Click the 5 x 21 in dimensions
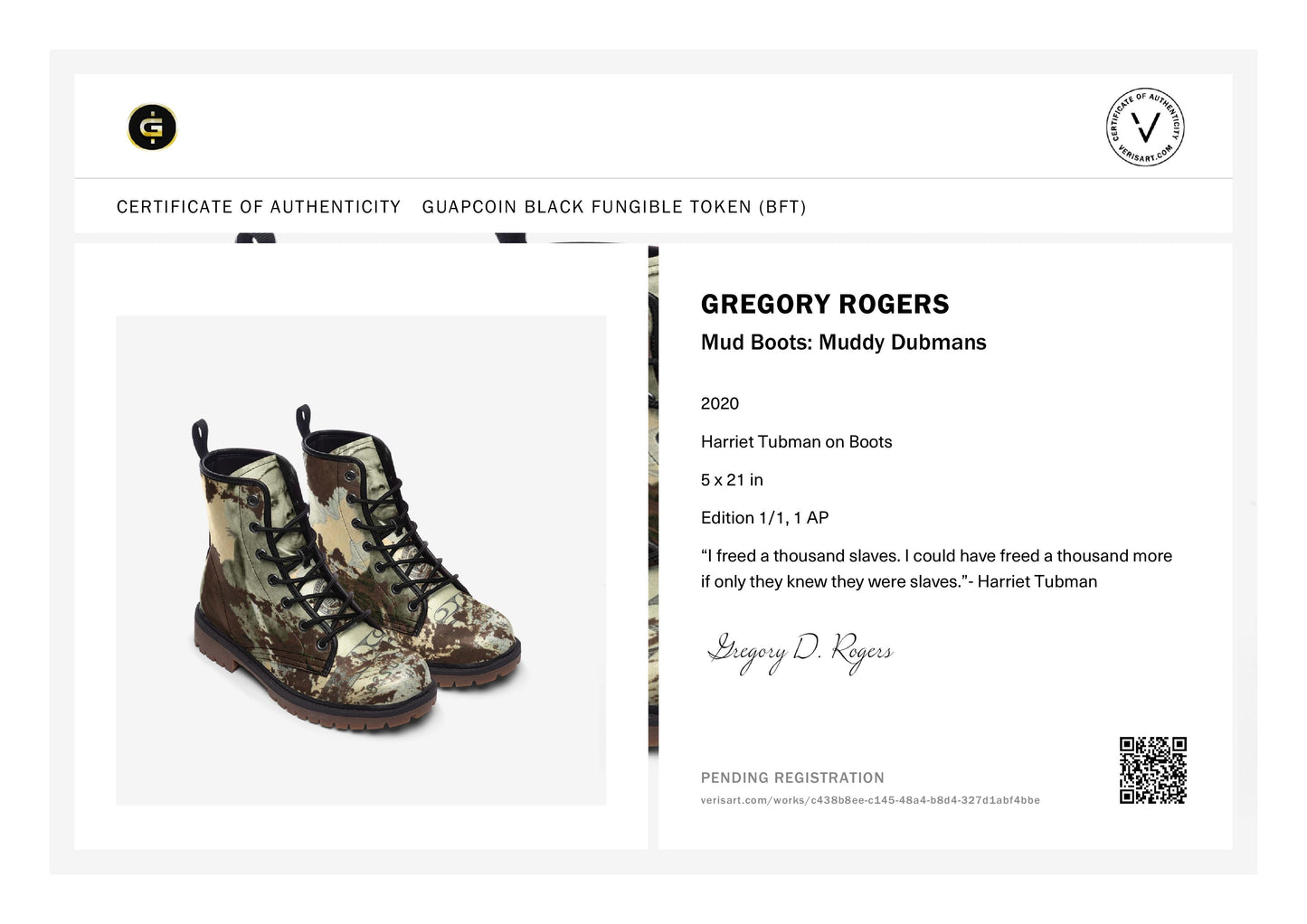 point(732,480)
